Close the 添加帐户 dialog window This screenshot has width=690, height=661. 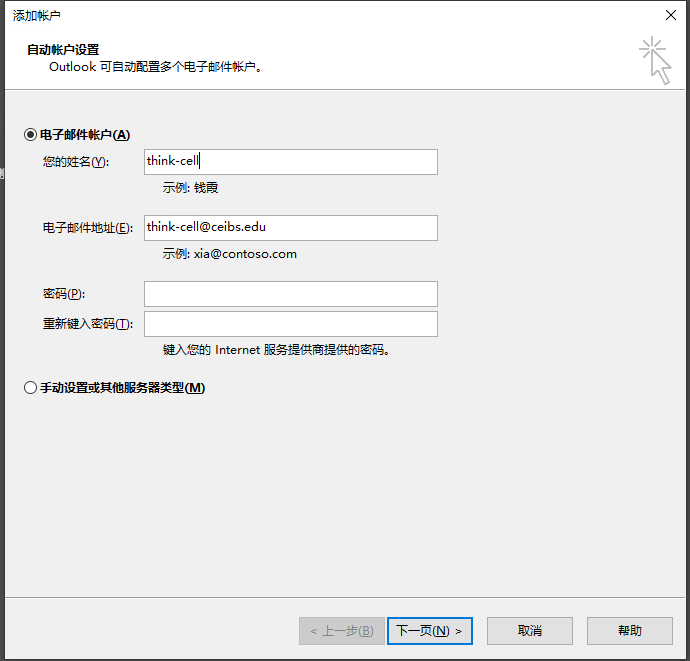[x=668, y=15]
